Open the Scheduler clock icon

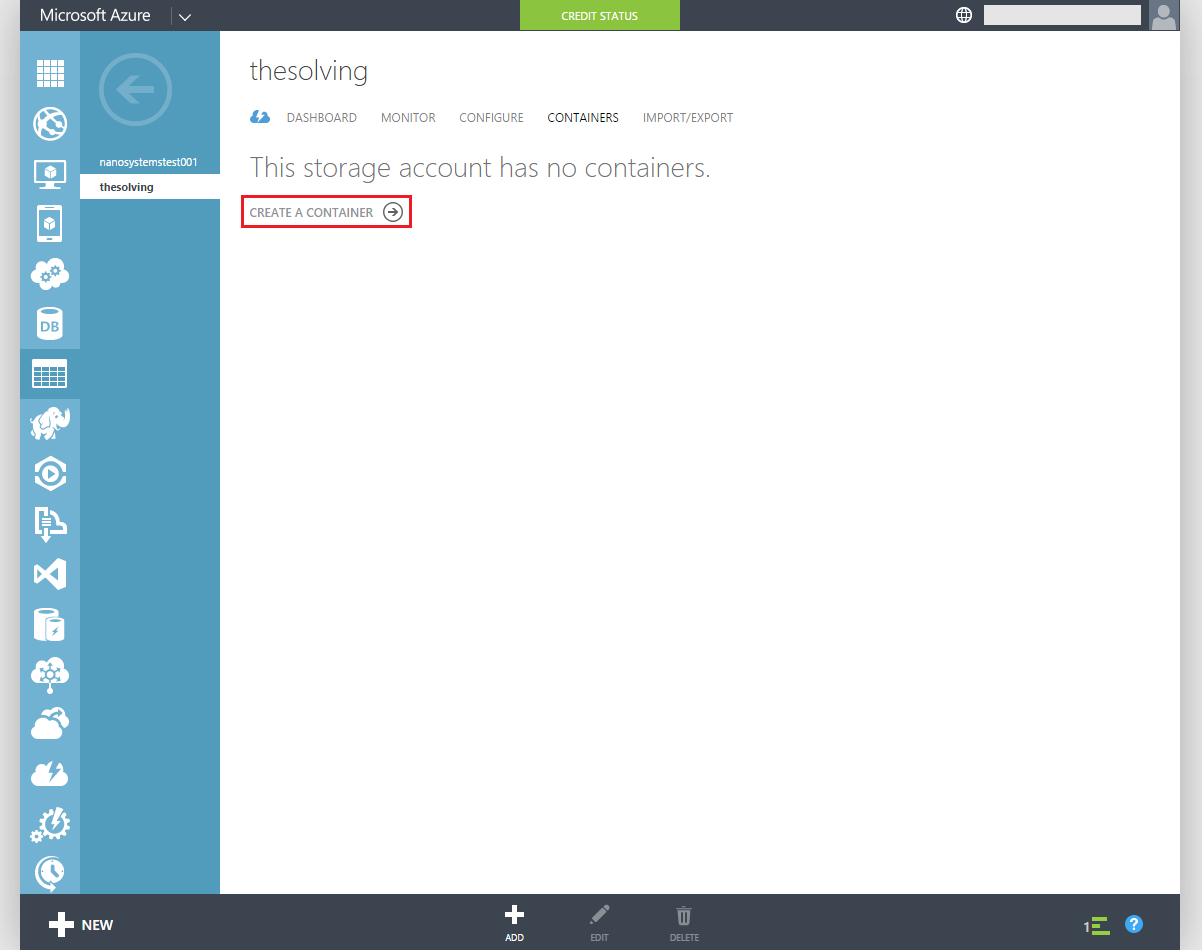click(x=50, y=874)
